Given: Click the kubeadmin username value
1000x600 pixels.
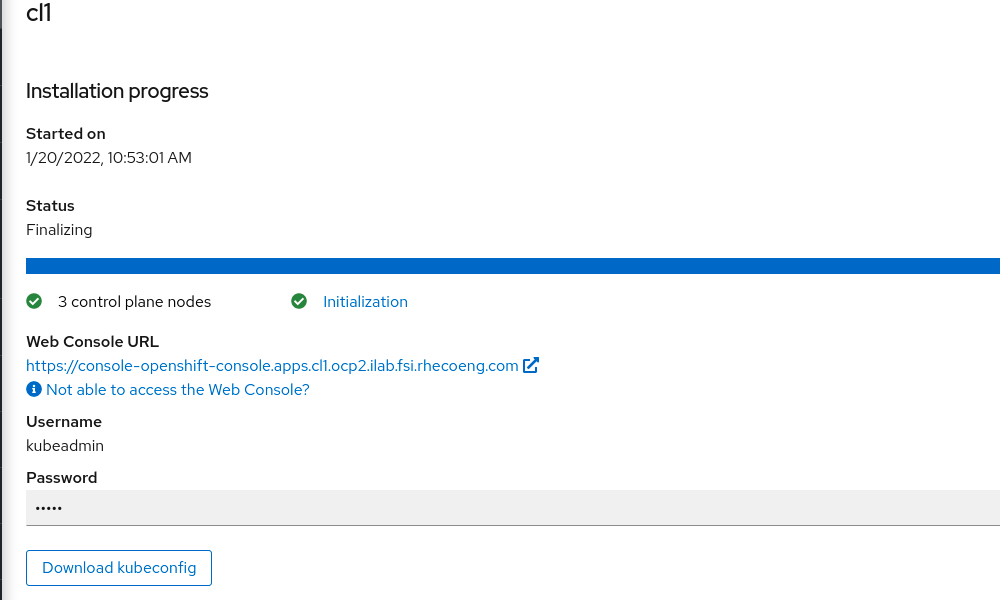Looking at the screenshot, I should [x=65, y=446].
